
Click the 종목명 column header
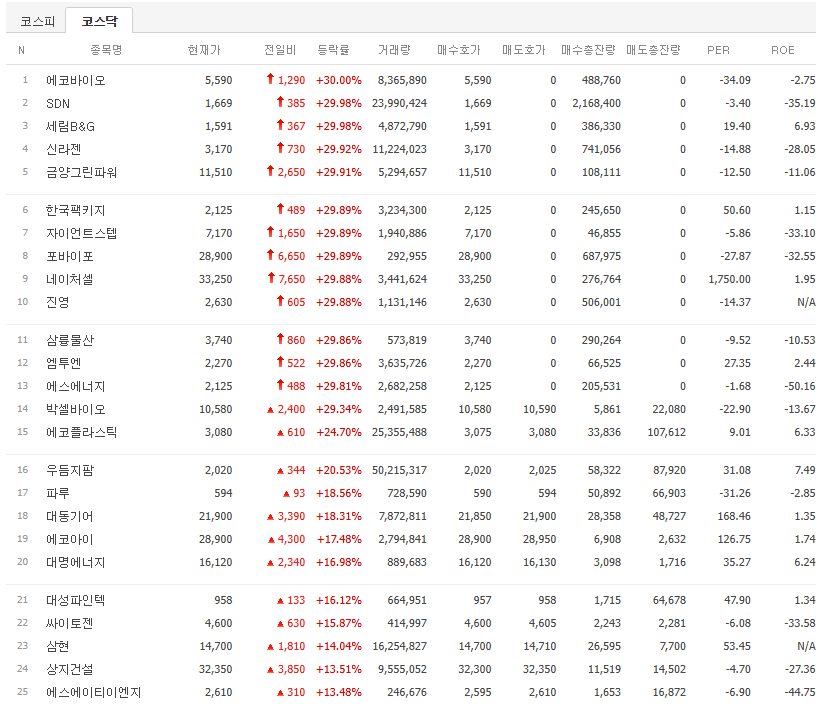106,50
